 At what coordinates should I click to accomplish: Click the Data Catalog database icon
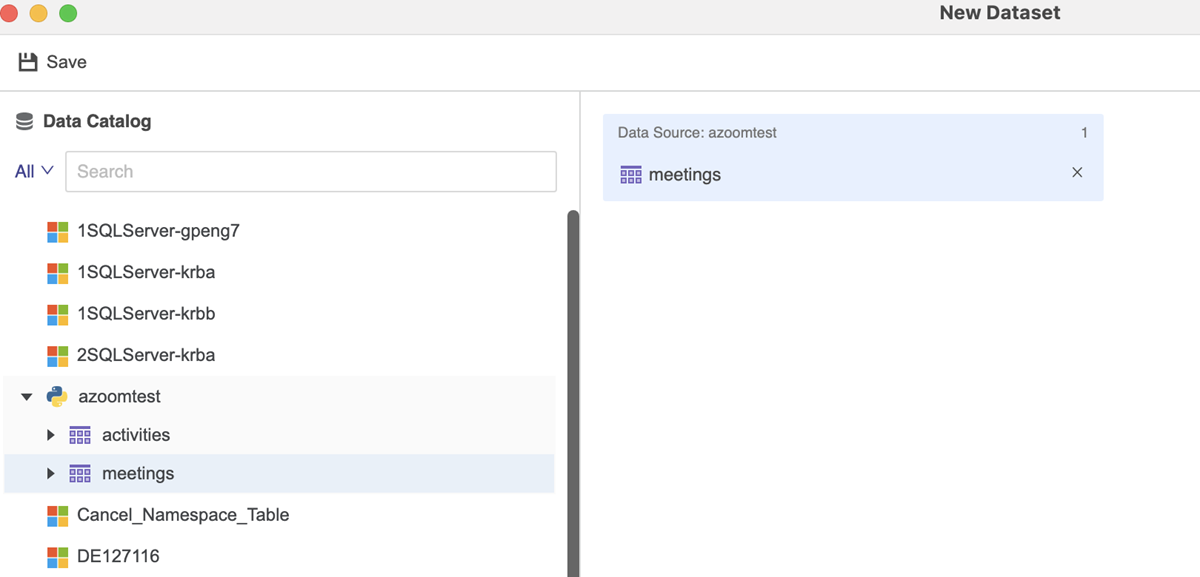click(x=24, y=122)
